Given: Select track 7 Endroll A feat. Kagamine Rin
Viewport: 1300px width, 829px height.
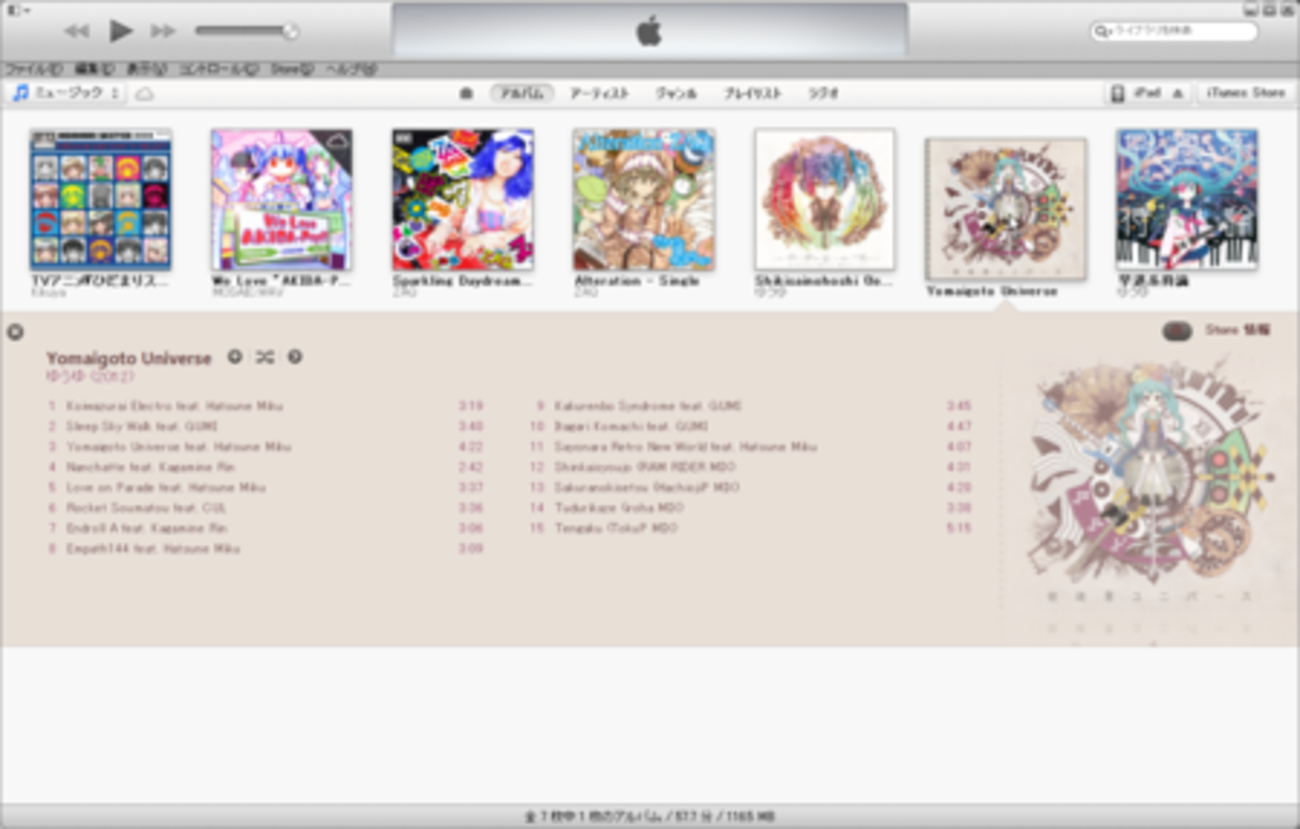Looking at the screenshot, I should [265, 528].
